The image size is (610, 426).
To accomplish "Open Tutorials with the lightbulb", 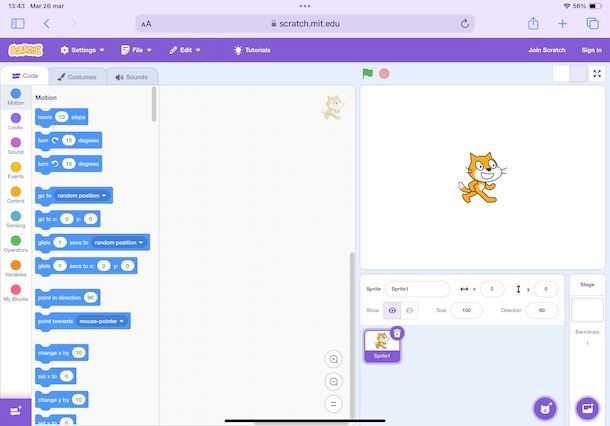I will (x=252, y=50).
